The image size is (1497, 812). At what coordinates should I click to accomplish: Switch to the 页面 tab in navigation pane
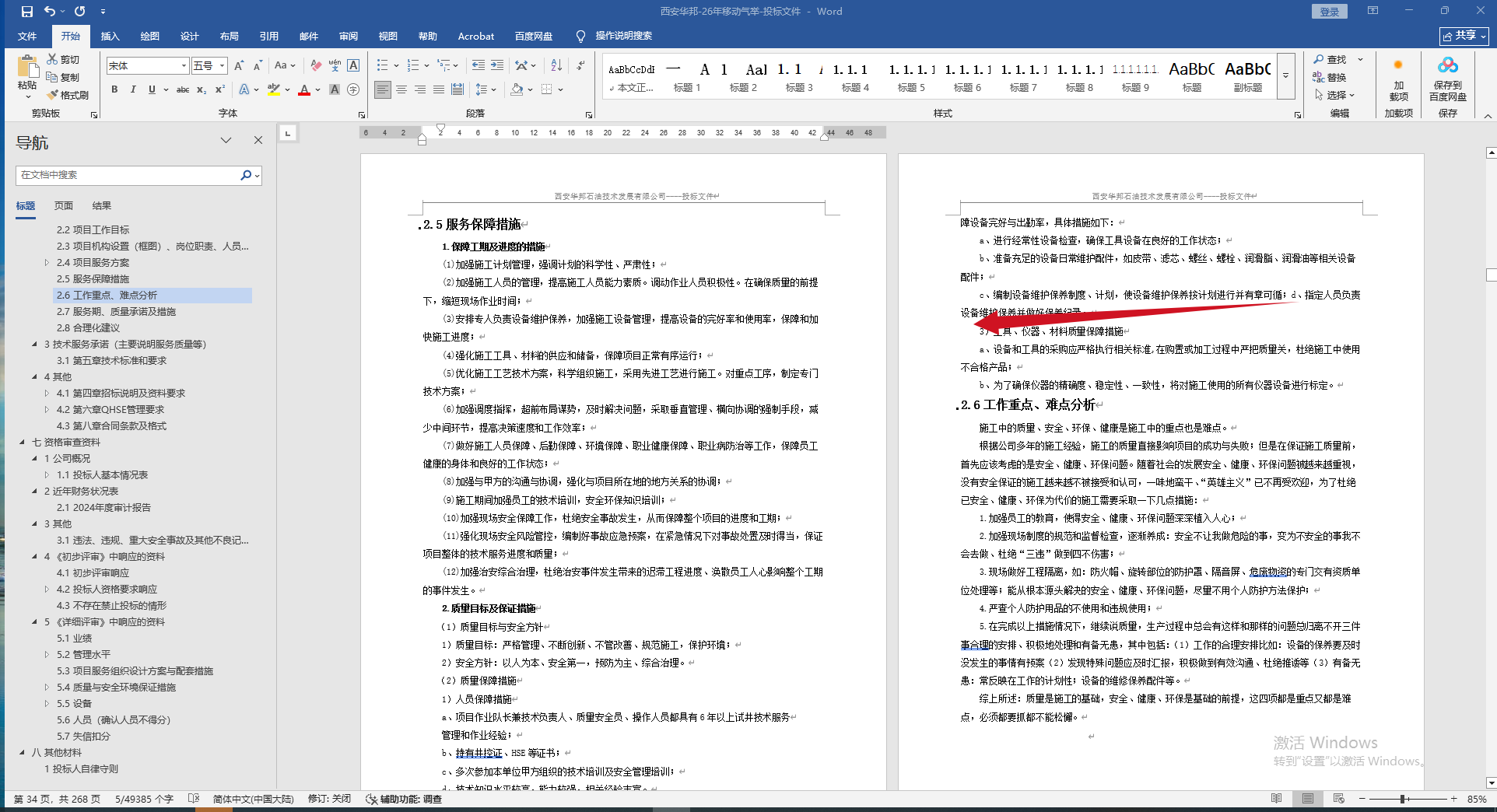63,206
